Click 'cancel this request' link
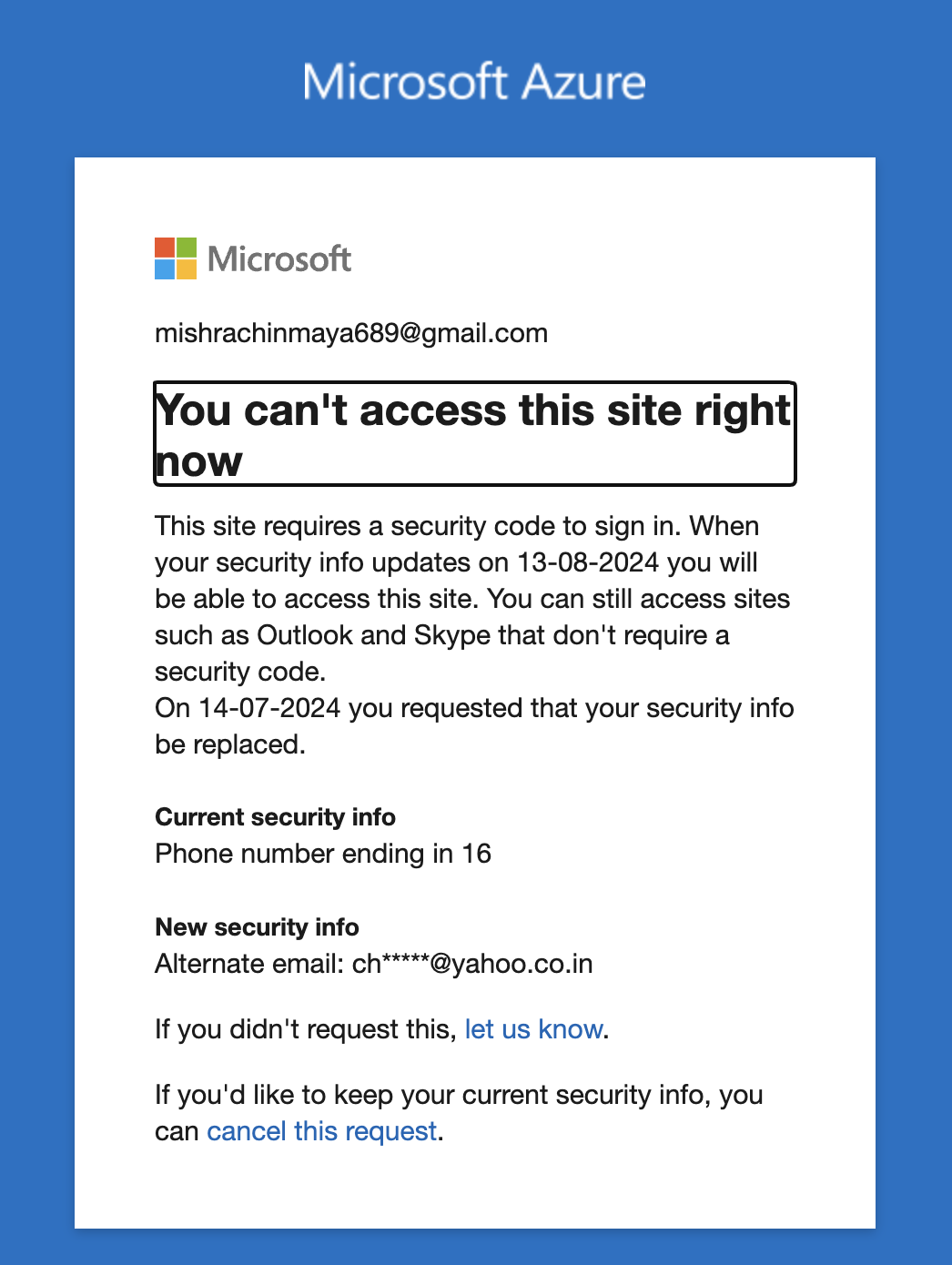The image size is (952, 1265). coord(322,1131)
